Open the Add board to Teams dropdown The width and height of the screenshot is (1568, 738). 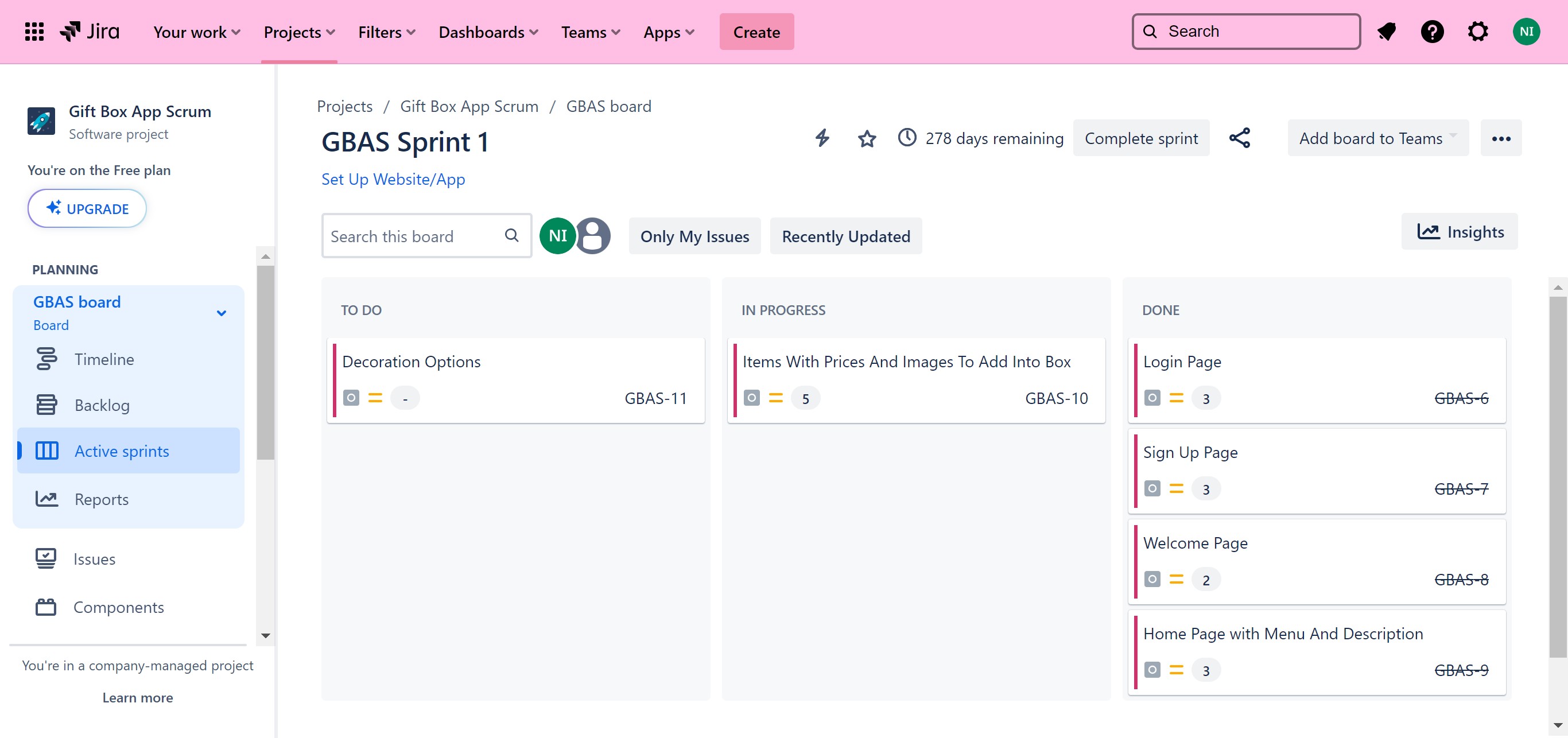(1377, 138)
